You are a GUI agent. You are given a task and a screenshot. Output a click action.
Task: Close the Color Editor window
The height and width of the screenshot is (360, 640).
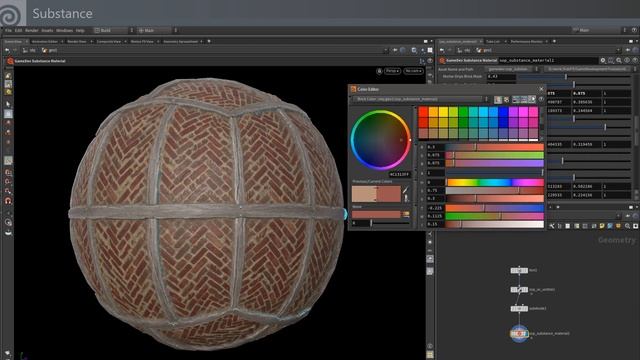[541, 89]
